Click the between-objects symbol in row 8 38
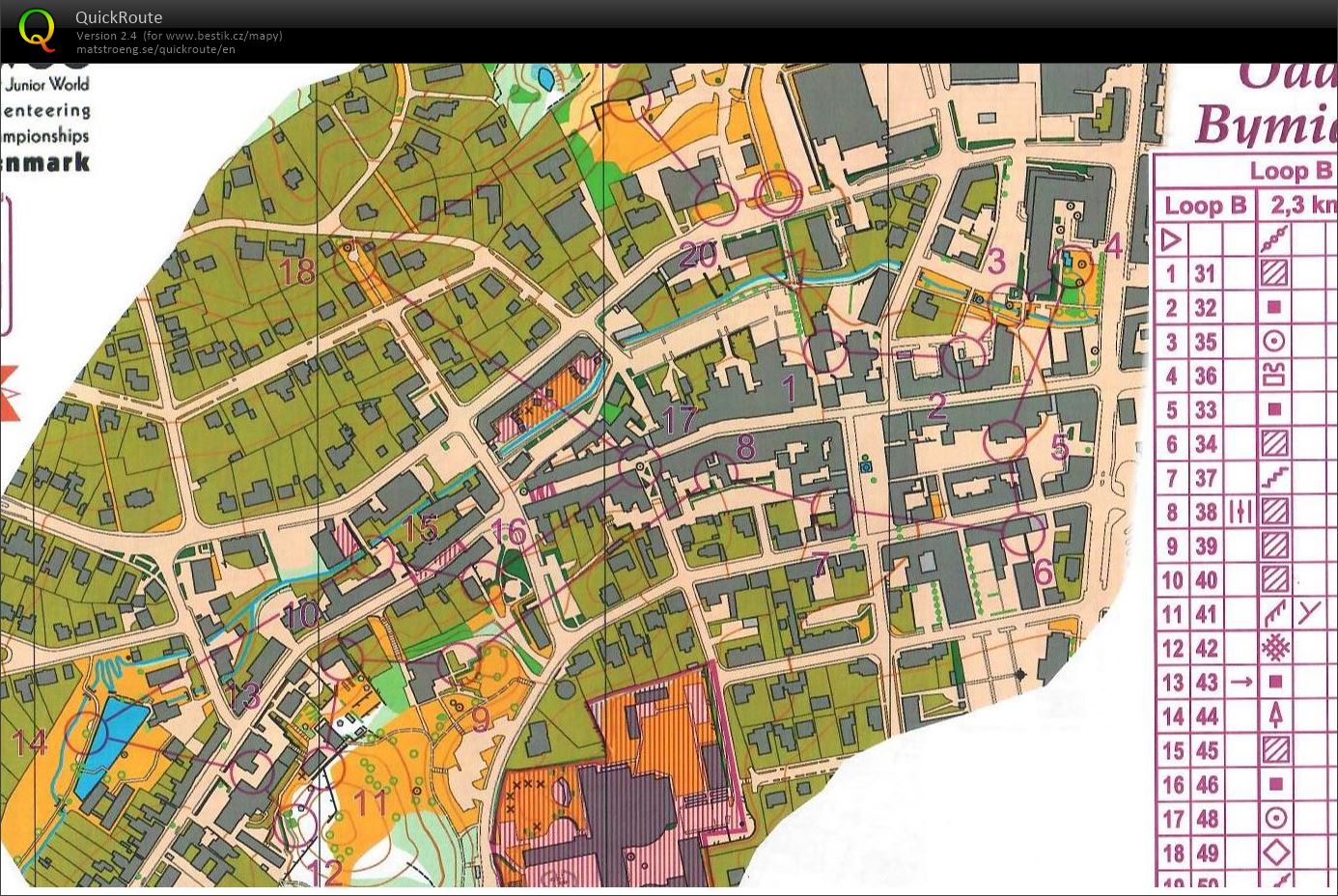Viewport: 1338px width, 896px height. pyautogui.click(x=1240, y=511)
